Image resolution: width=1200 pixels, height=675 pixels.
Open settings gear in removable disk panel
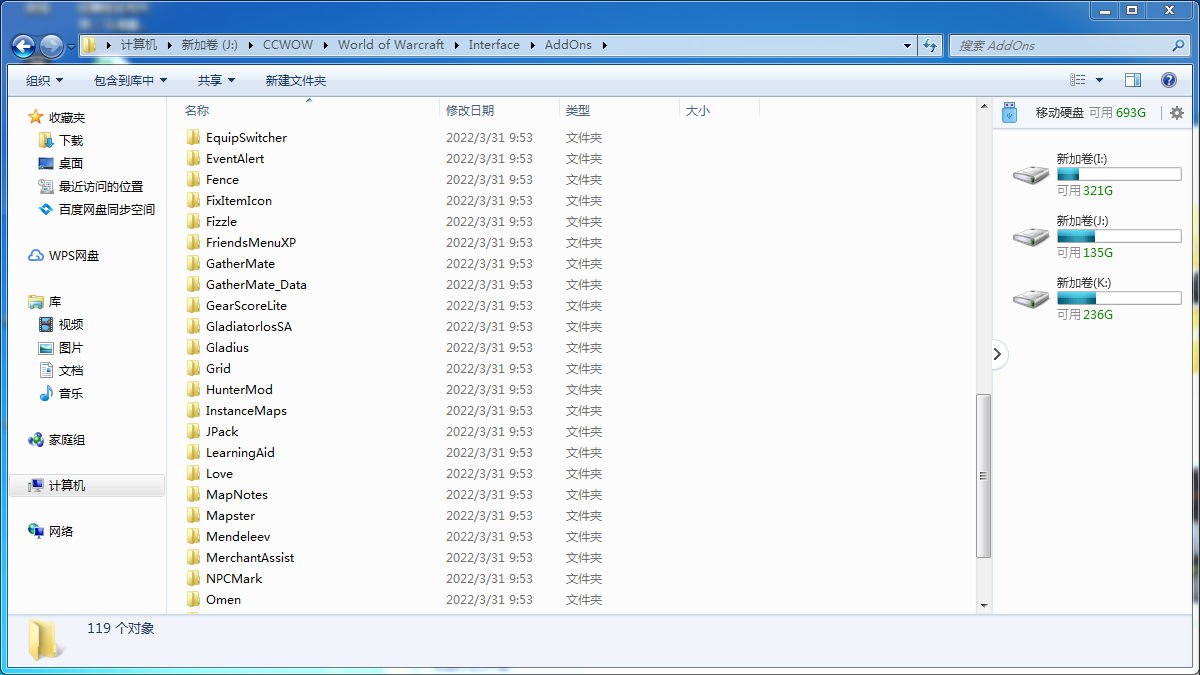1176,113
